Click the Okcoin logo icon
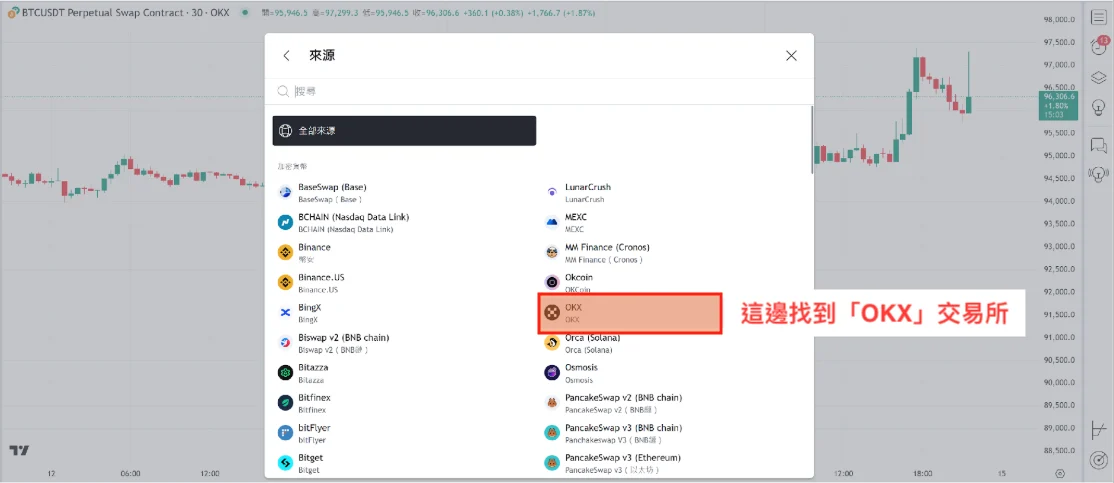The height and width of the screenshot is (483, 1114). point(552,283)
